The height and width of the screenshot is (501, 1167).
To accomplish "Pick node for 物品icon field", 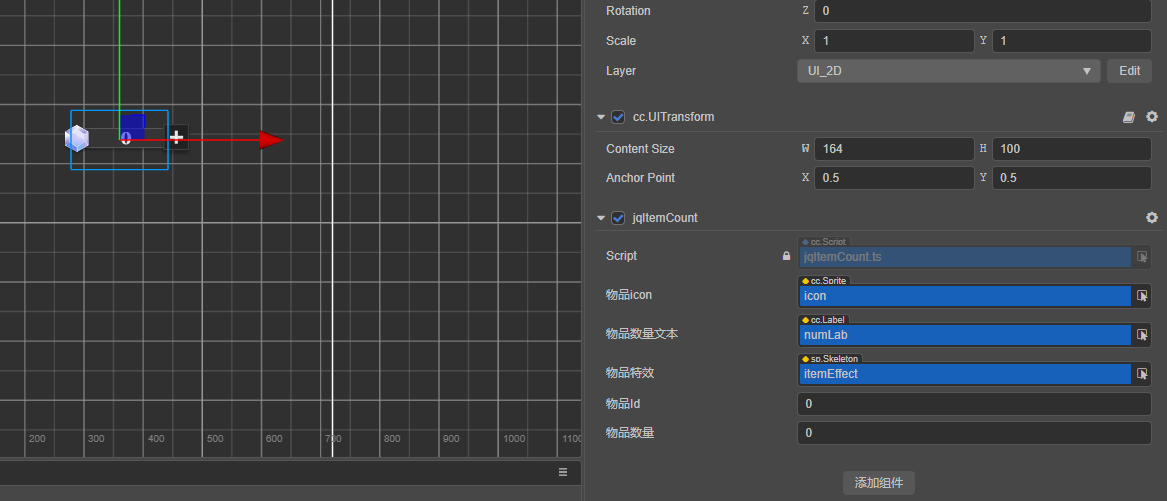I will tap(1142, 296).
